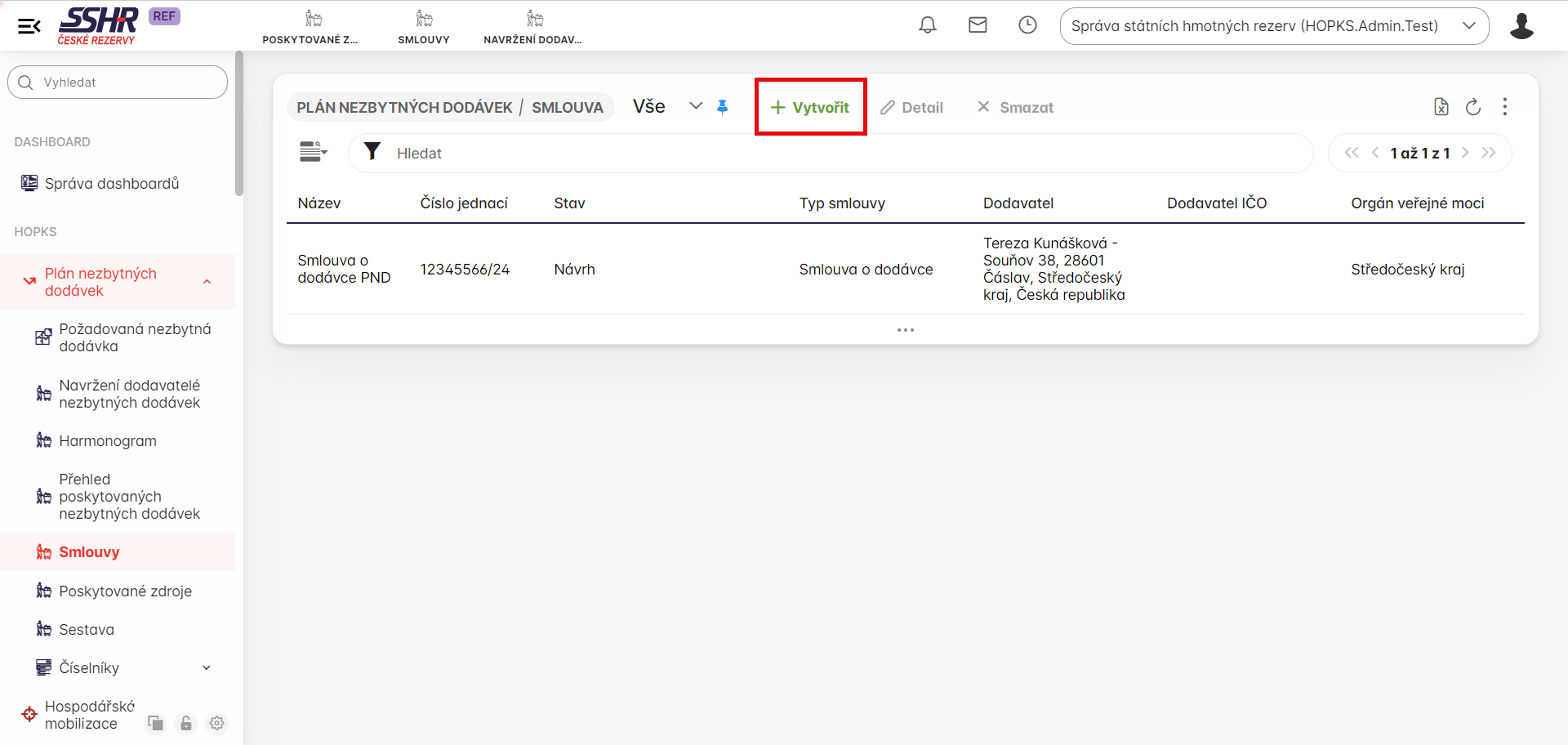
Task: Click the sidebar vertical scrollbar
Action: (238, 123)
